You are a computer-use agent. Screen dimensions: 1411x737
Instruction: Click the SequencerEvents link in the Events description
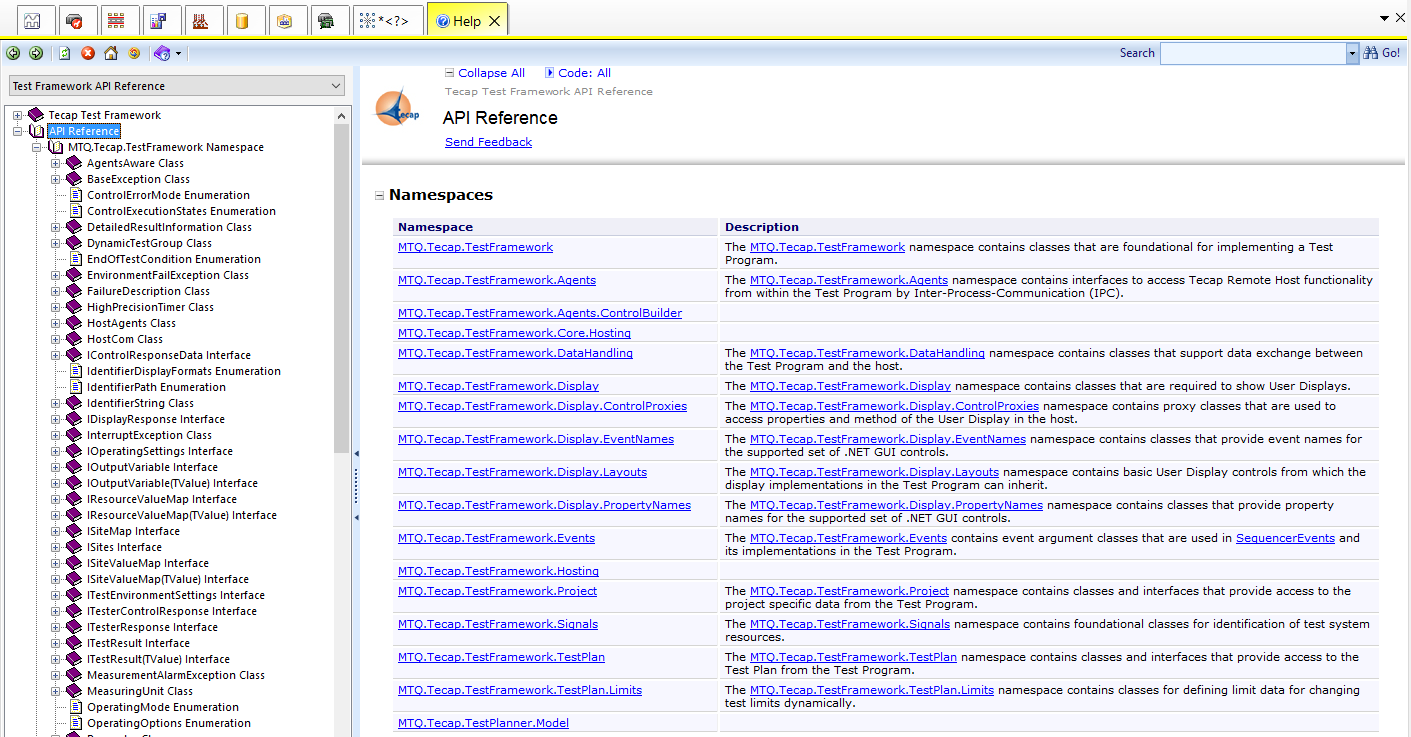1285,538
